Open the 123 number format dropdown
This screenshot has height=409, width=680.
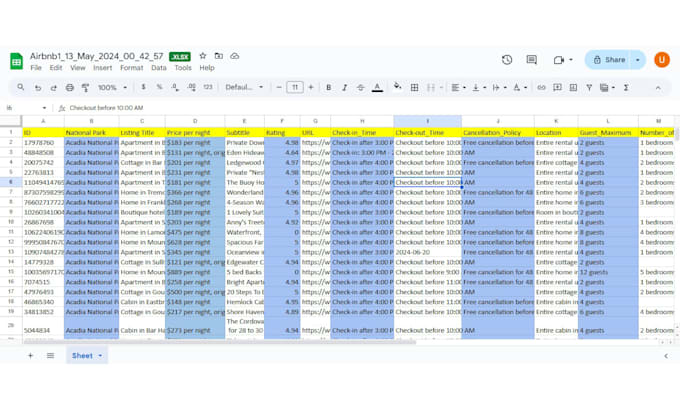click(208, 87)
